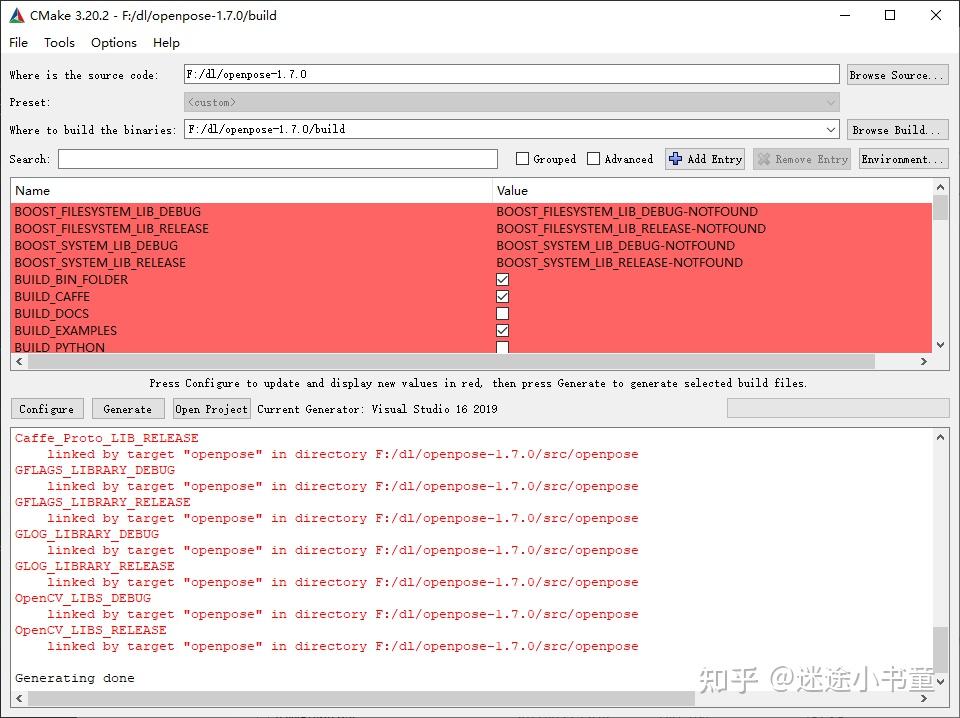The height and width of the screenshot is (718, 960).
Task: Check the BUILD_DOCS option
Action: (501, 313)
